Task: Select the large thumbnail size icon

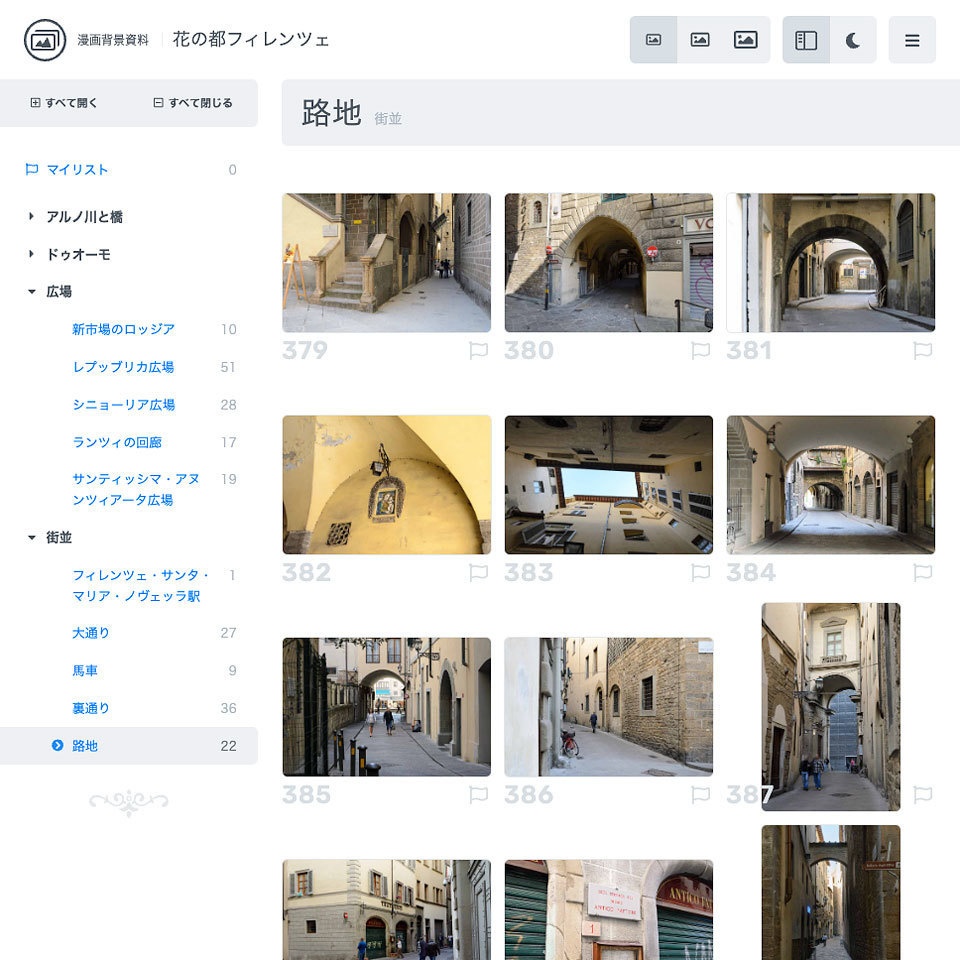Action: 746,38
